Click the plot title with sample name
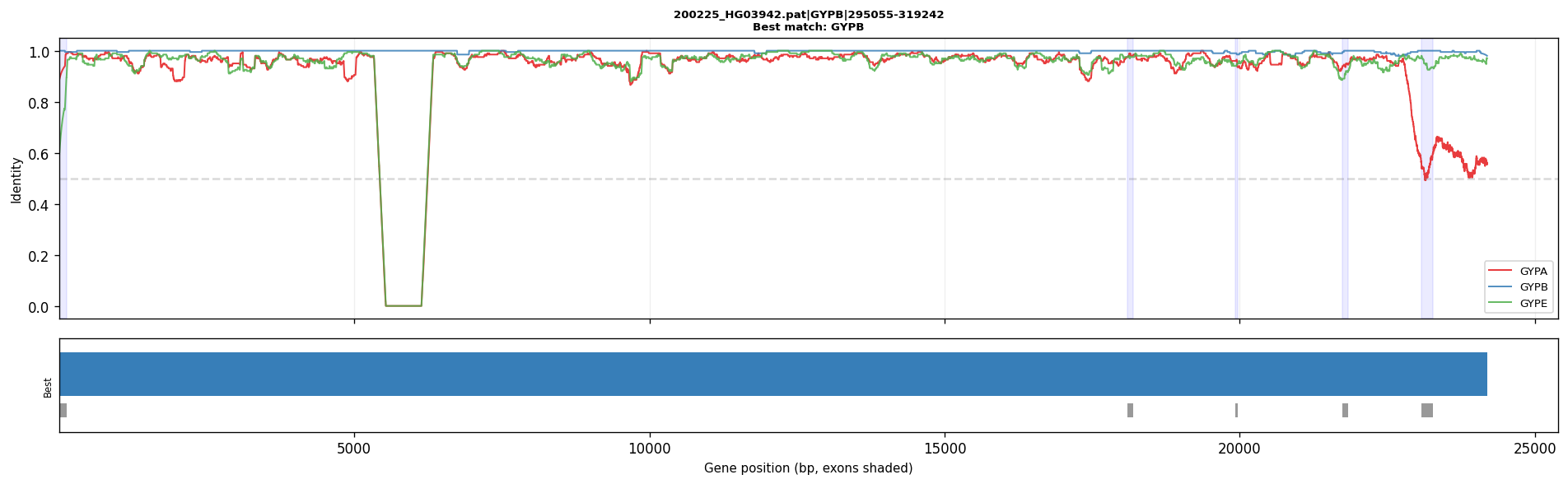Screen dimensions: 1568x484 coord(809,15)
